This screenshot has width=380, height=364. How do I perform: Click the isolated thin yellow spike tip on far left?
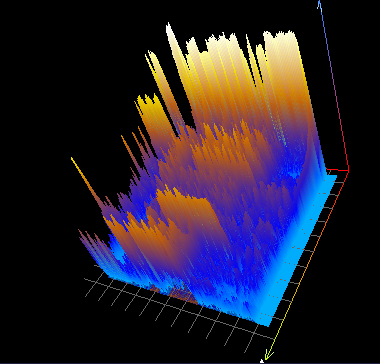click(x=72, y=159)
